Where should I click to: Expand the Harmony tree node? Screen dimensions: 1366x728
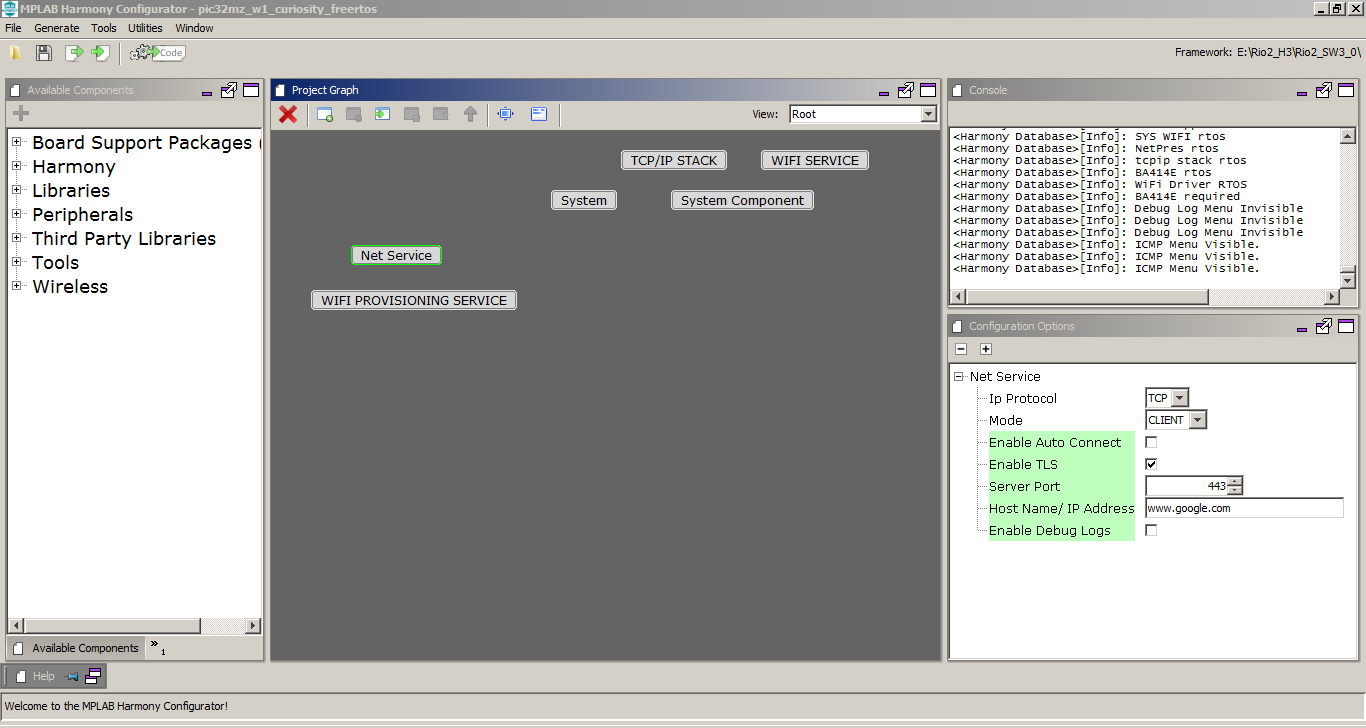(17, 167)
